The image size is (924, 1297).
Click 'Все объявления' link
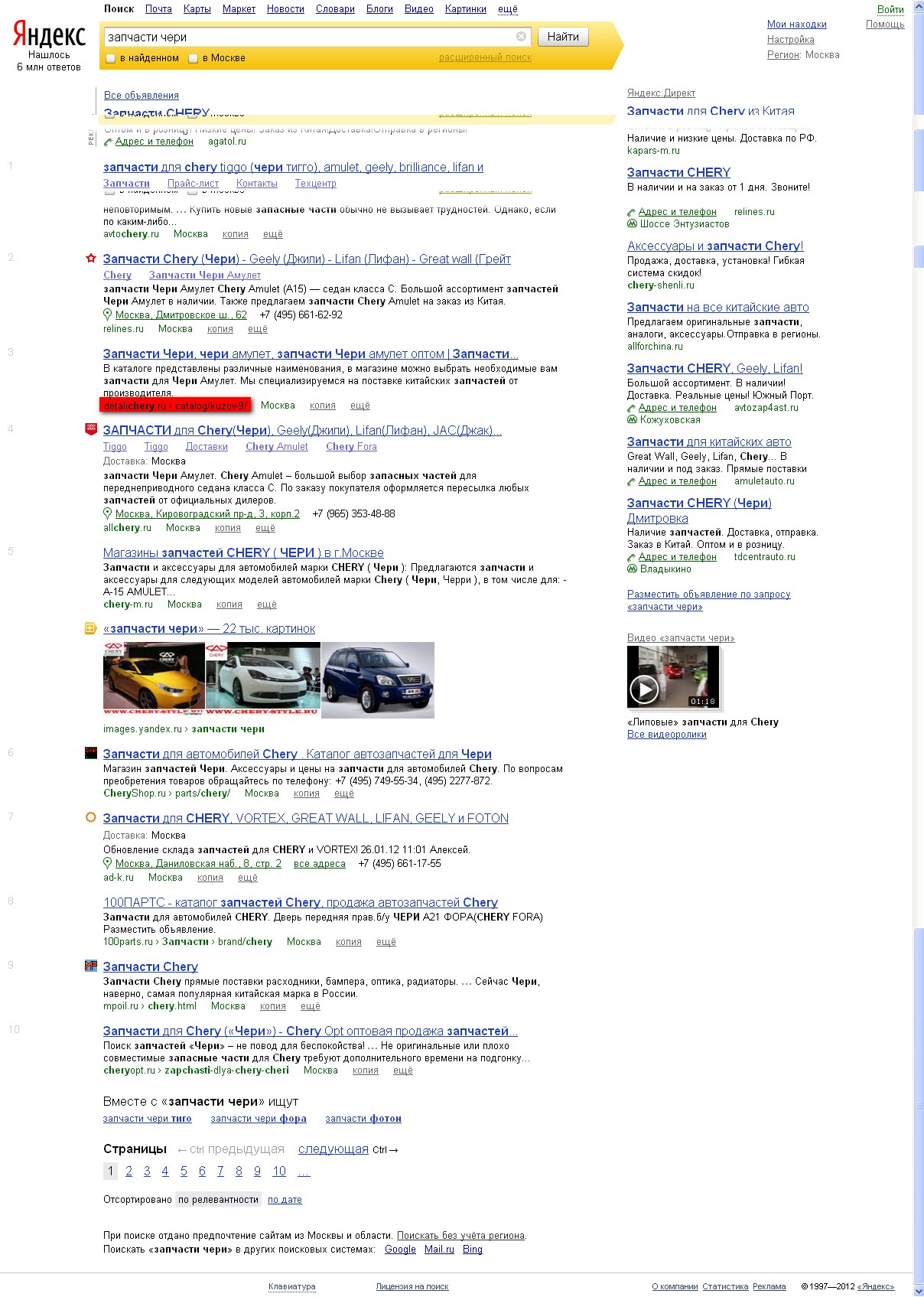142,96
